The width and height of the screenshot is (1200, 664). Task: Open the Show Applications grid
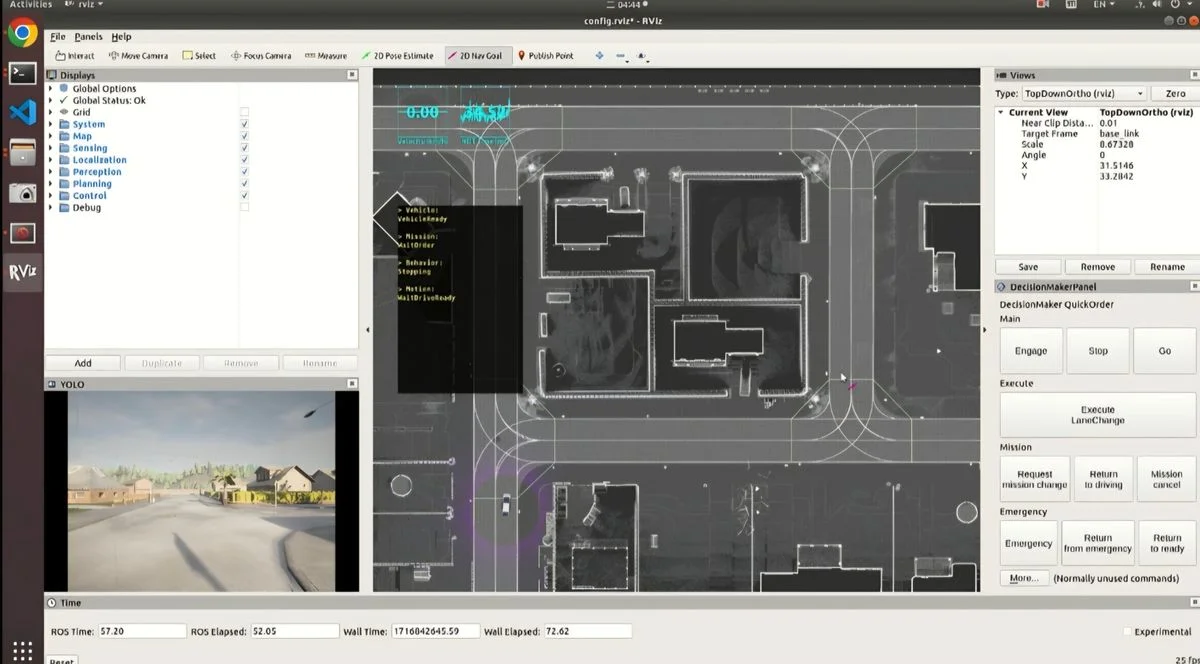point(22,649)
